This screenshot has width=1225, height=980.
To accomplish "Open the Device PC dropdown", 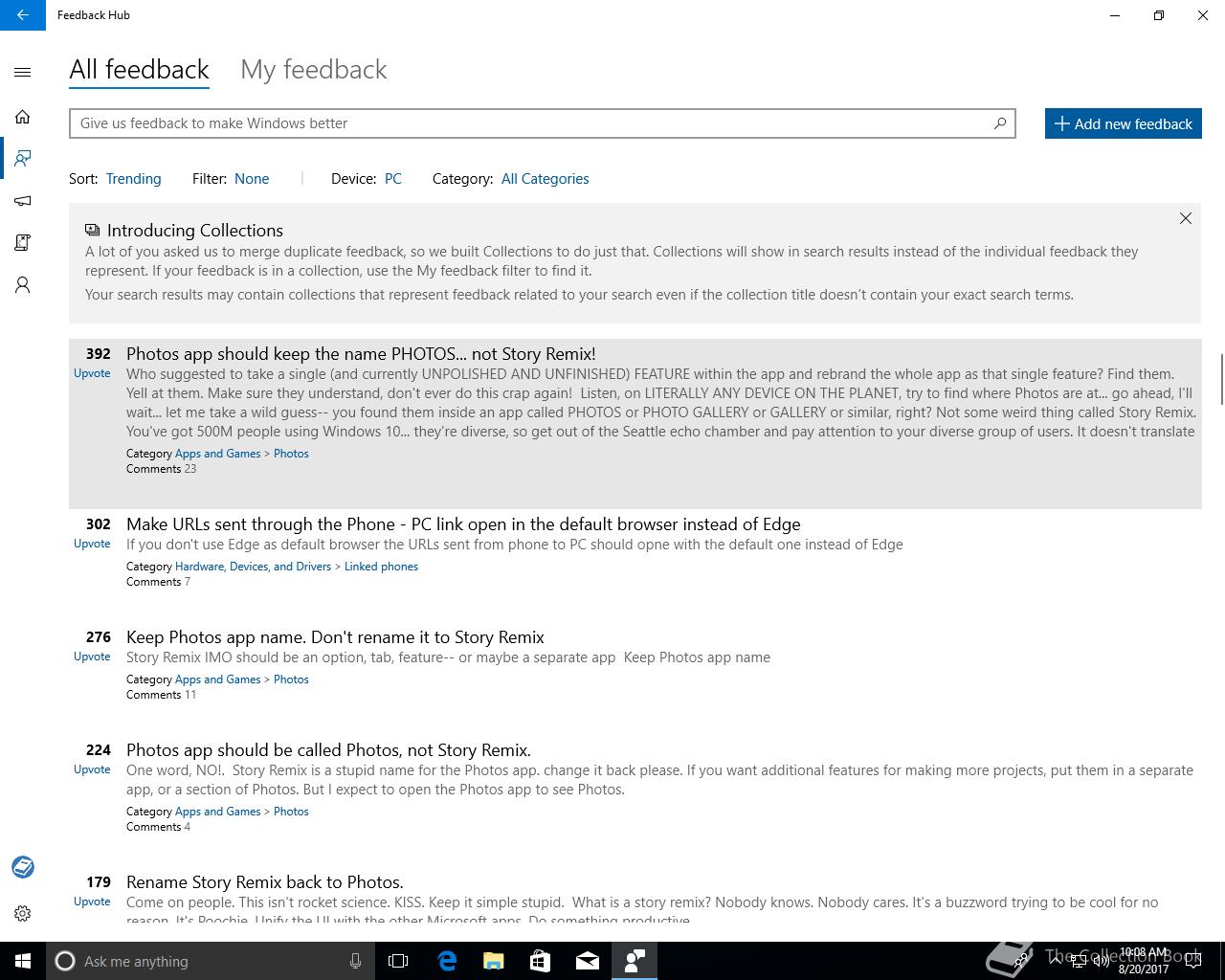I will click(x=393, y=179).
